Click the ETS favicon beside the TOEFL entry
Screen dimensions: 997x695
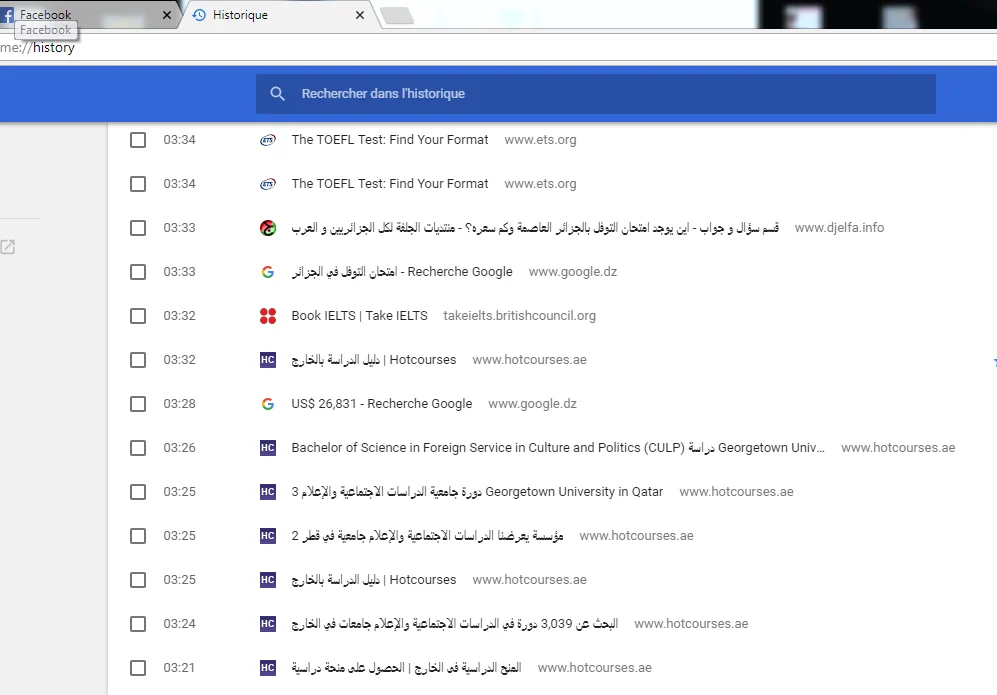click(x=267, y=140)
